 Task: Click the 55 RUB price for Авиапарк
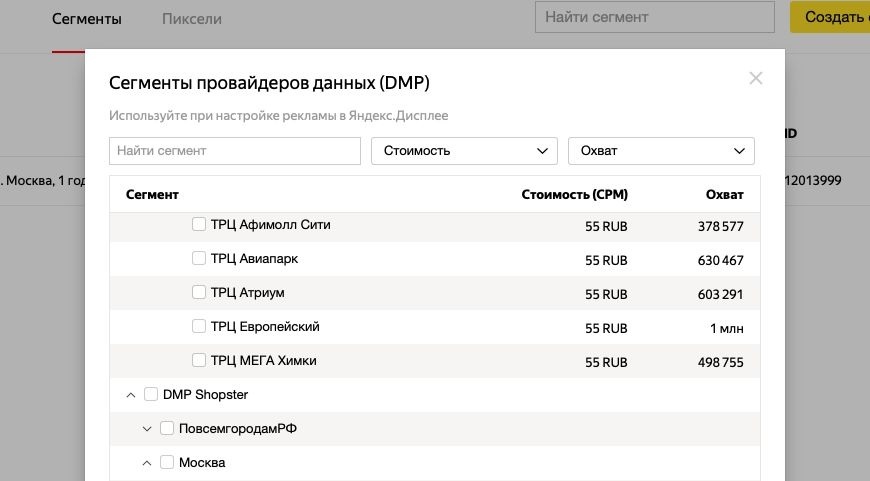pyautogui.click(x=606, y=260)
